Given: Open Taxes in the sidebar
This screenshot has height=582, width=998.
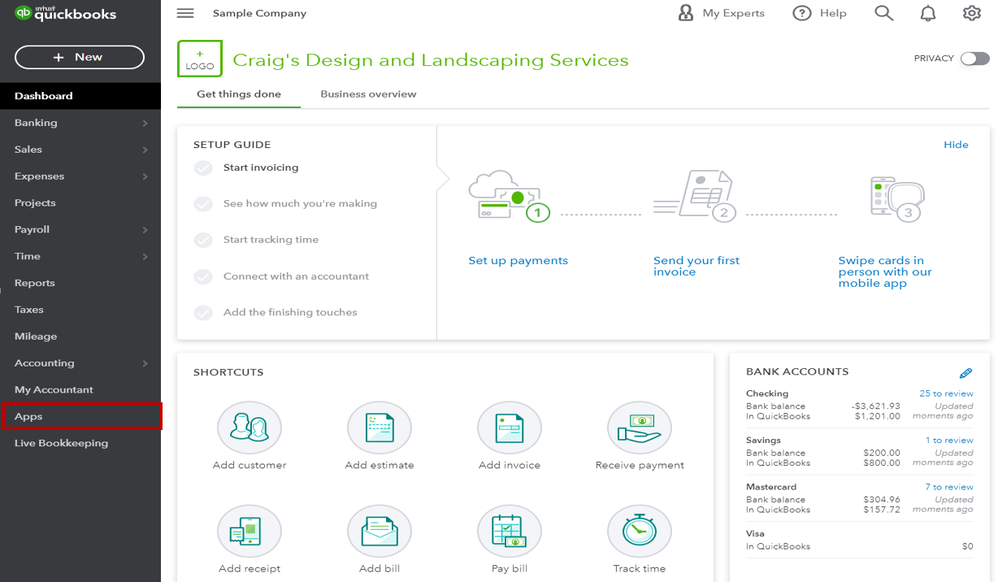Looking at the screenshot, I should [x=80, y=310].
